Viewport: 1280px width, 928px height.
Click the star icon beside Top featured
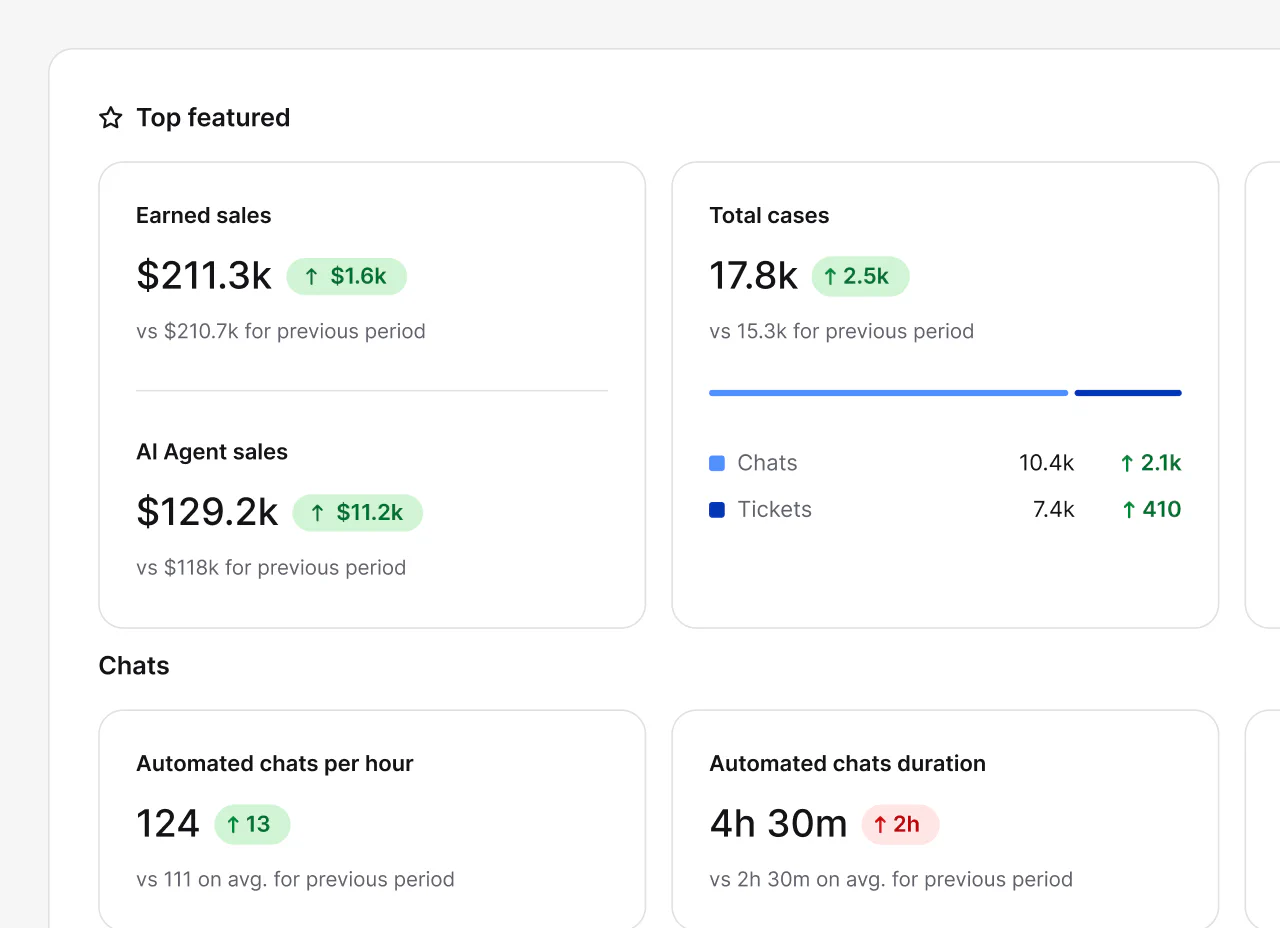click(x=110, y=118)
